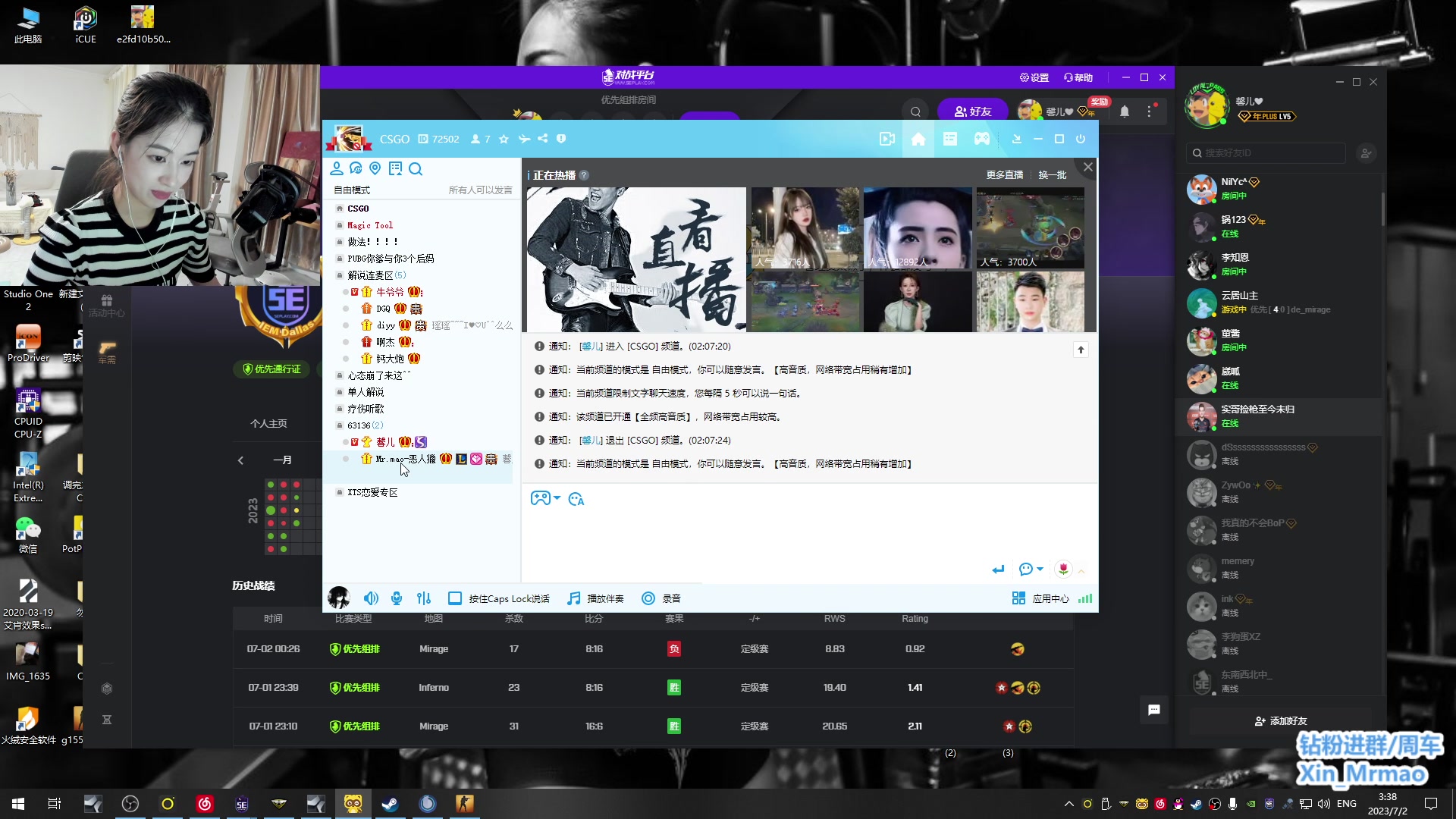
Task: Open 帮助 in the platform window
Action: pyautogui.click(x=1078, y=77)
